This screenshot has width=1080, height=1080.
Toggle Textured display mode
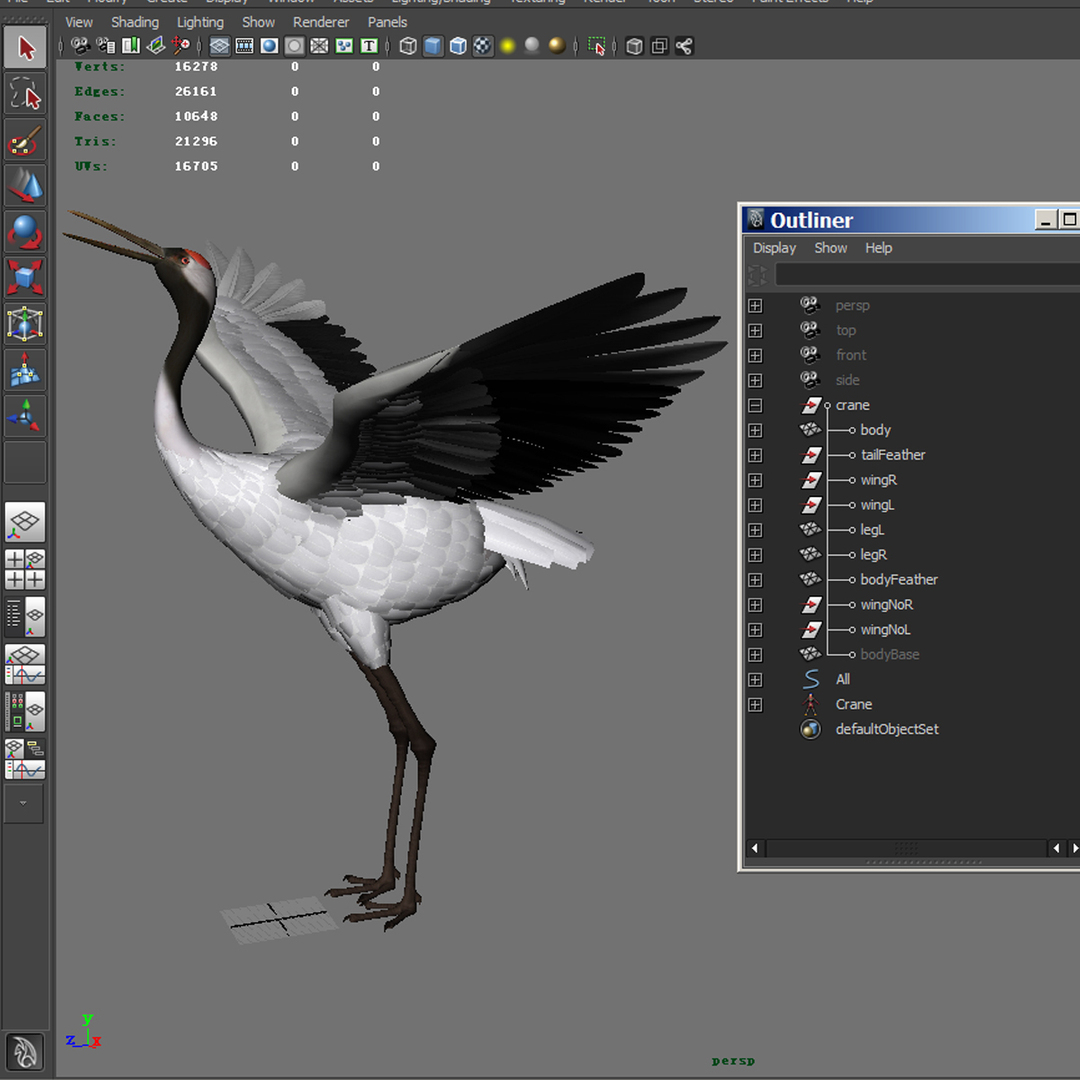483,46
